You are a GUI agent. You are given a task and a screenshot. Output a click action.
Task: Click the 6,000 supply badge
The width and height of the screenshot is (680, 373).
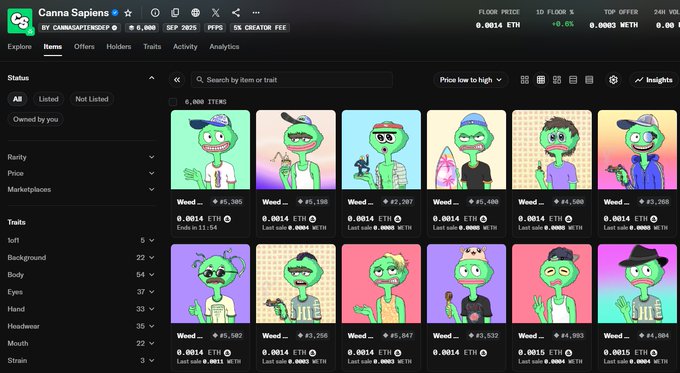click(x=142, y=28)
